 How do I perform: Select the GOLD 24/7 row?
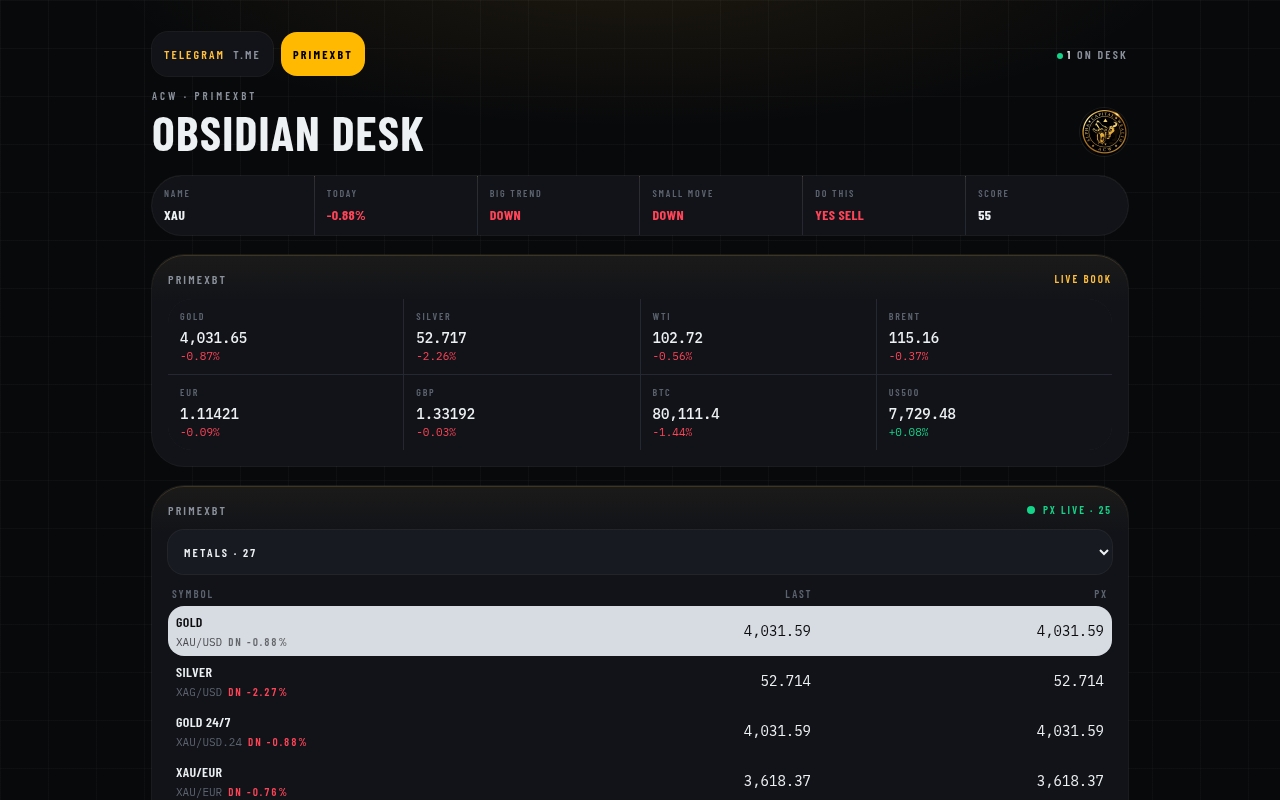[640, 731]
